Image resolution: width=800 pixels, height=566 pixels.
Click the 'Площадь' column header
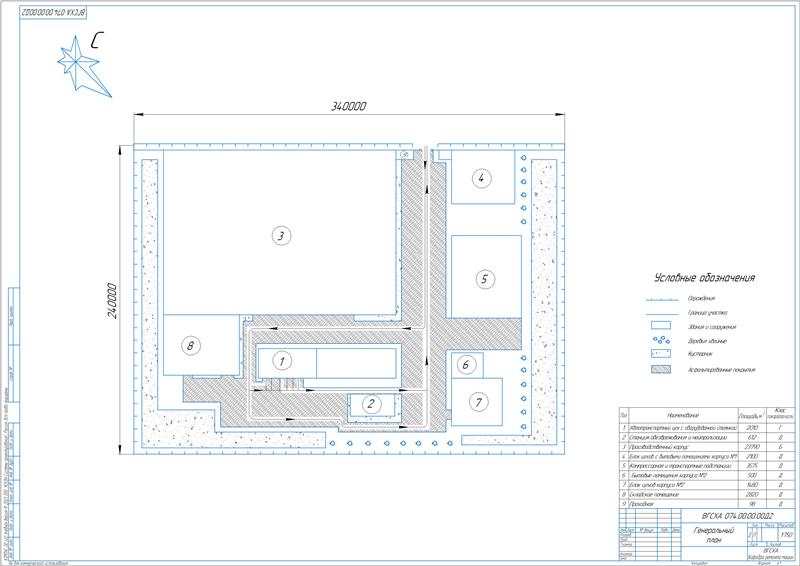[752, 416]
